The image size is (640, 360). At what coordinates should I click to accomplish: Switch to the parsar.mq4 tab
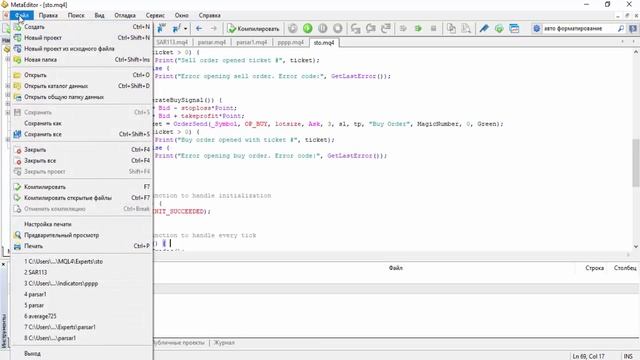point(211,42)
